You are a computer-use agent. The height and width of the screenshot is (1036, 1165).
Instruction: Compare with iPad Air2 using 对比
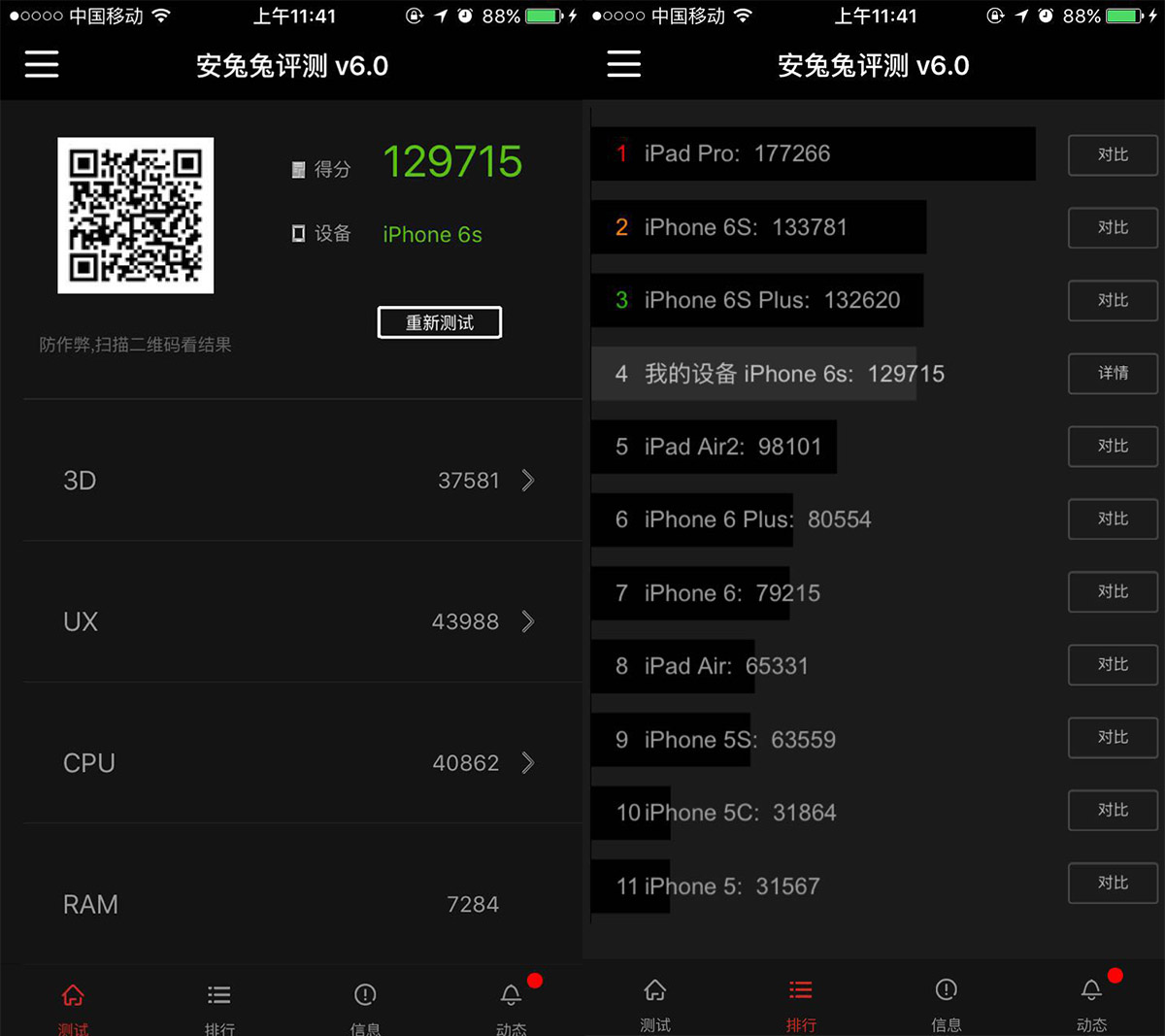tap(1114, 446)
